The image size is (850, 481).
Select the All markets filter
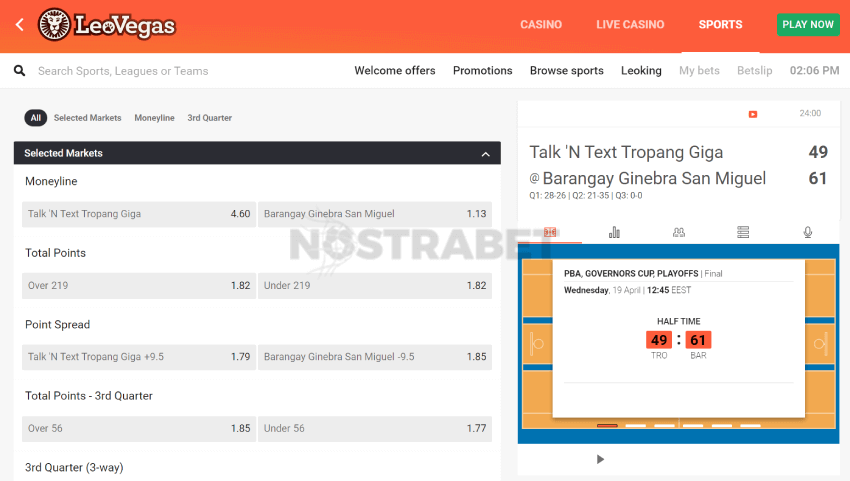(x=36, y=118)
